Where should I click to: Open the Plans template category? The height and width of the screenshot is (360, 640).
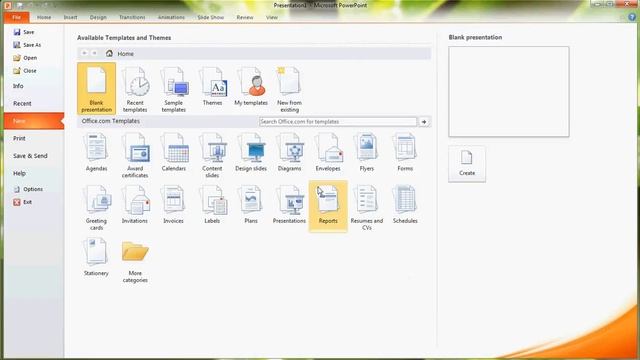click(x=251, y=204)
